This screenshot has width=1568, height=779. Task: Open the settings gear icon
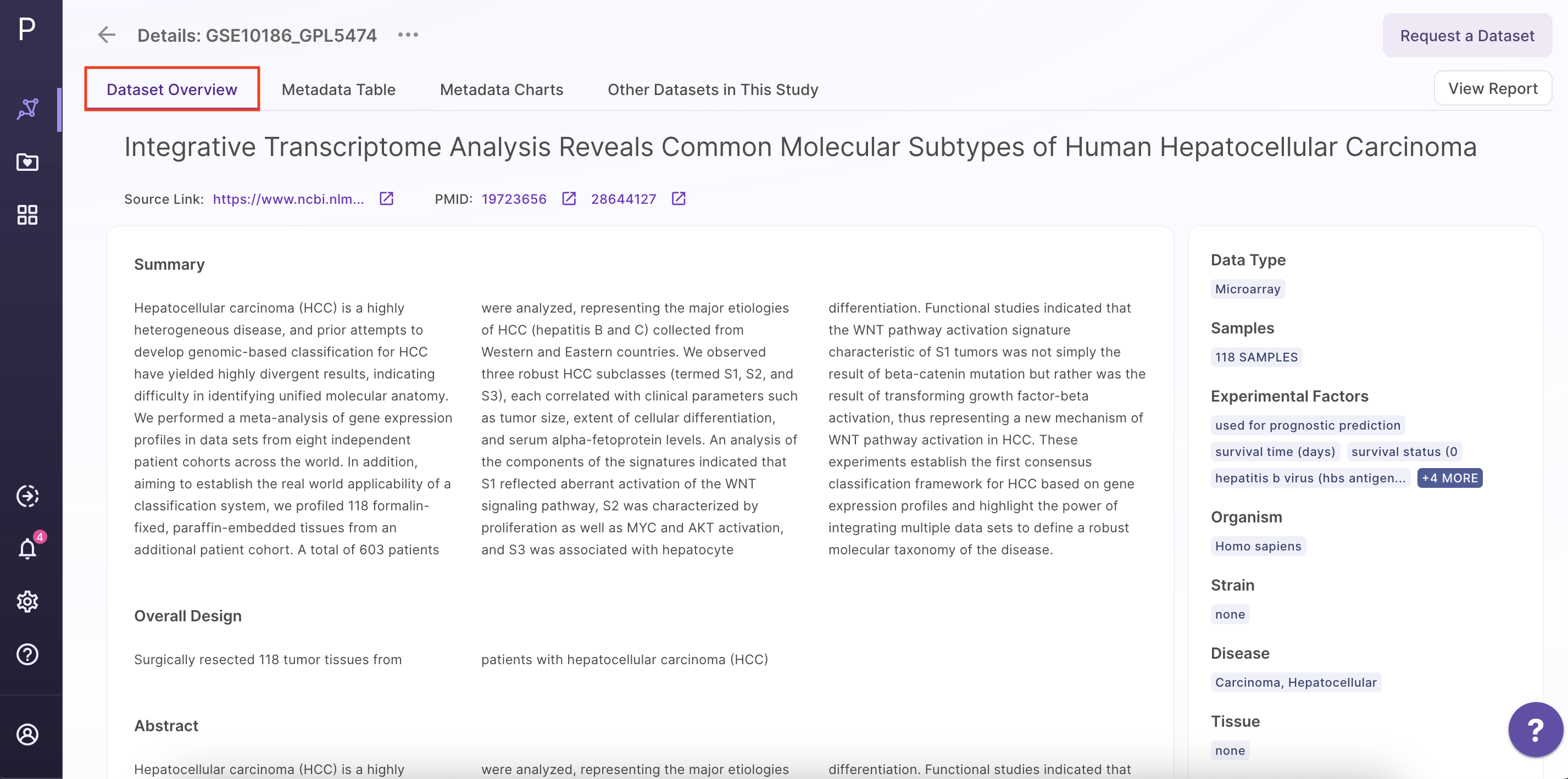(x=27, y=602)
